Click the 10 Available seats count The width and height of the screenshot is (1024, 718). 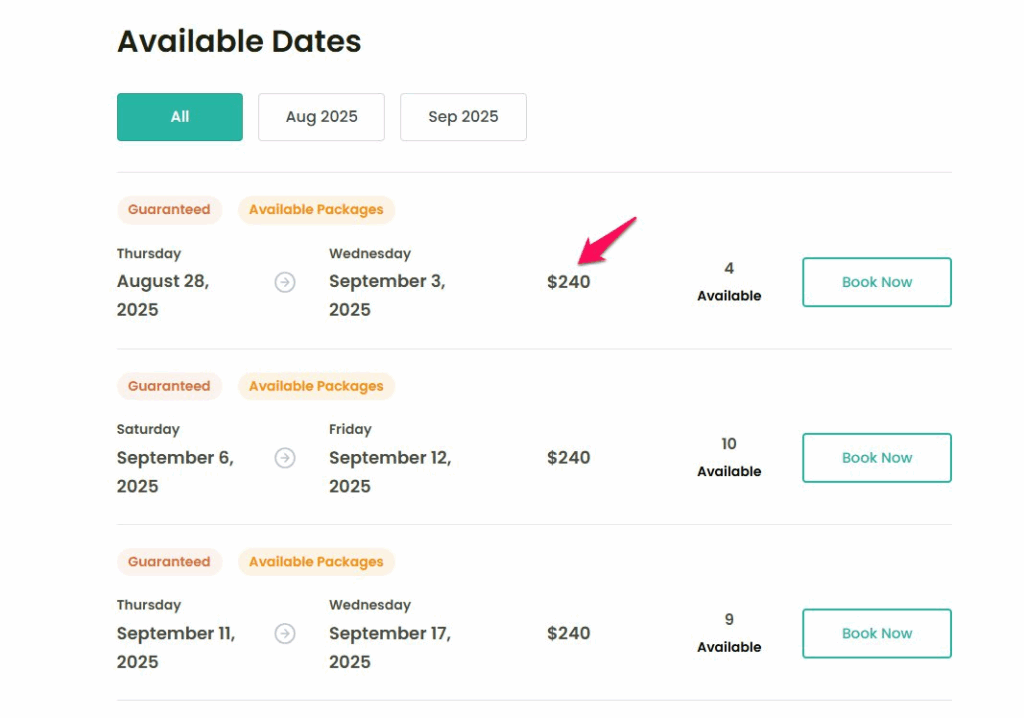click(729, 457)
